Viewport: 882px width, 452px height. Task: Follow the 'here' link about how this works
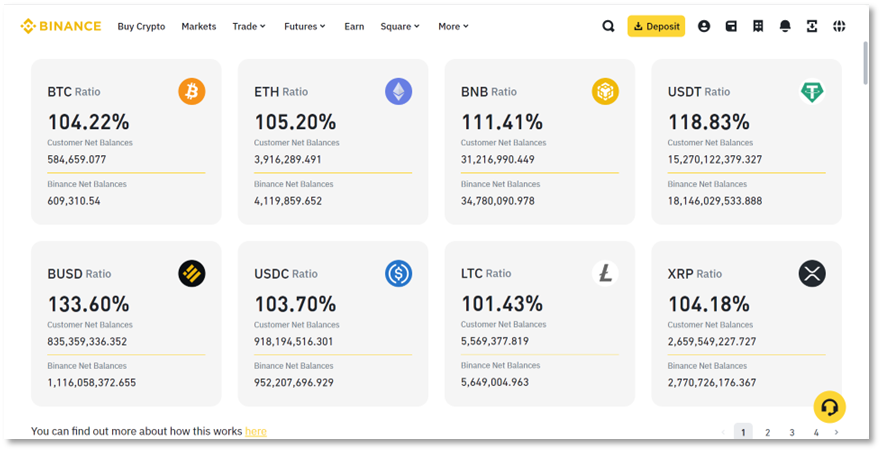(256, 431)
